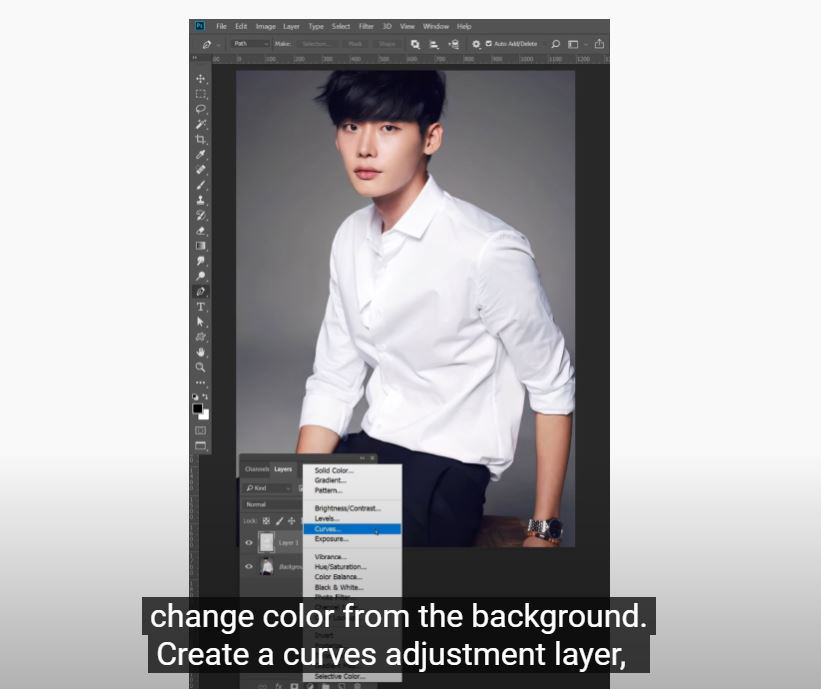The height and width of the screenshot is (689, 821).
Task: Toggle Quick Mask mode
Action: pyautogui.click(x=201, y=430)
